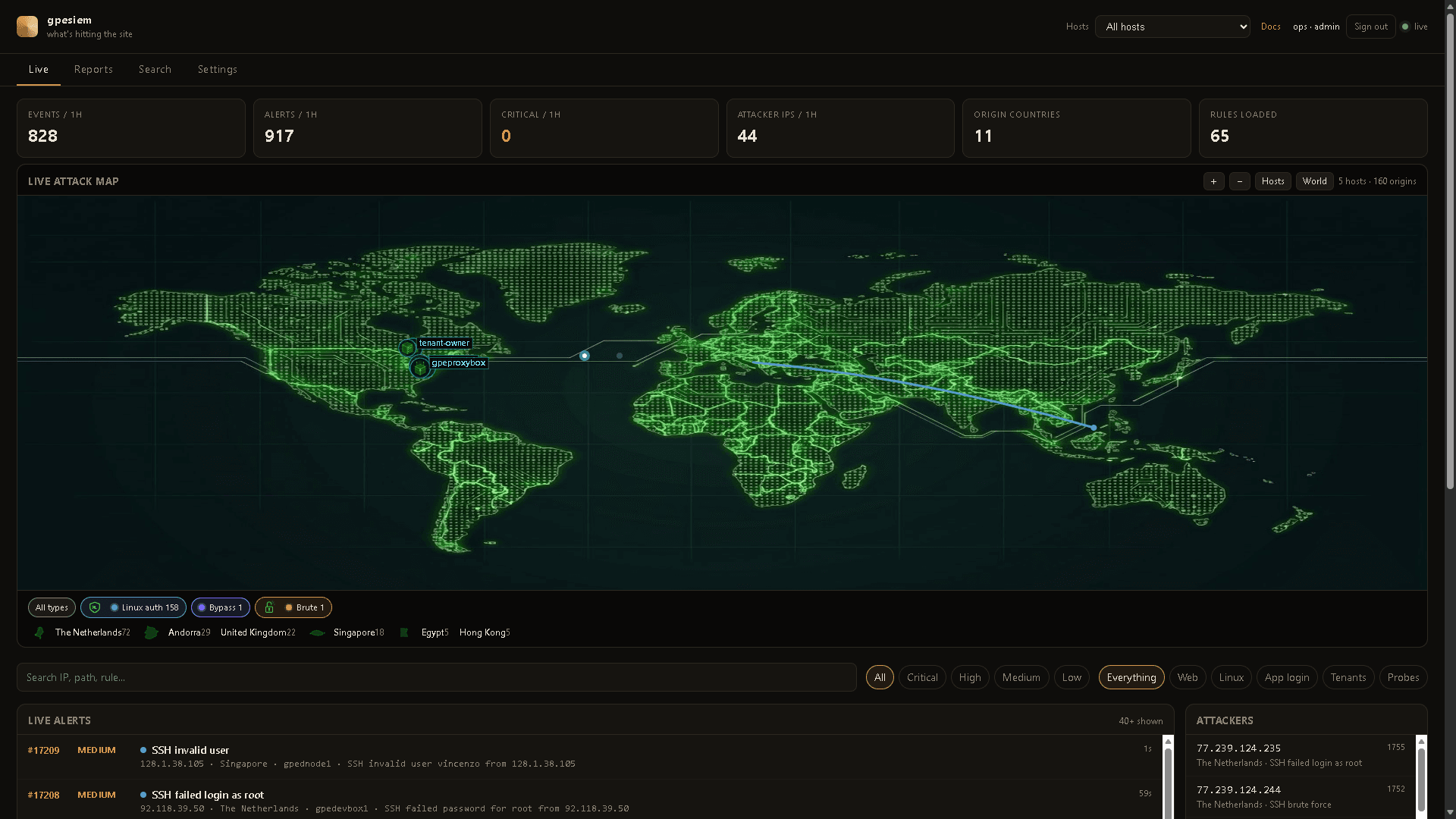
Task: Click the Search IP, path, rule input
Action: [x=437, y=677]
